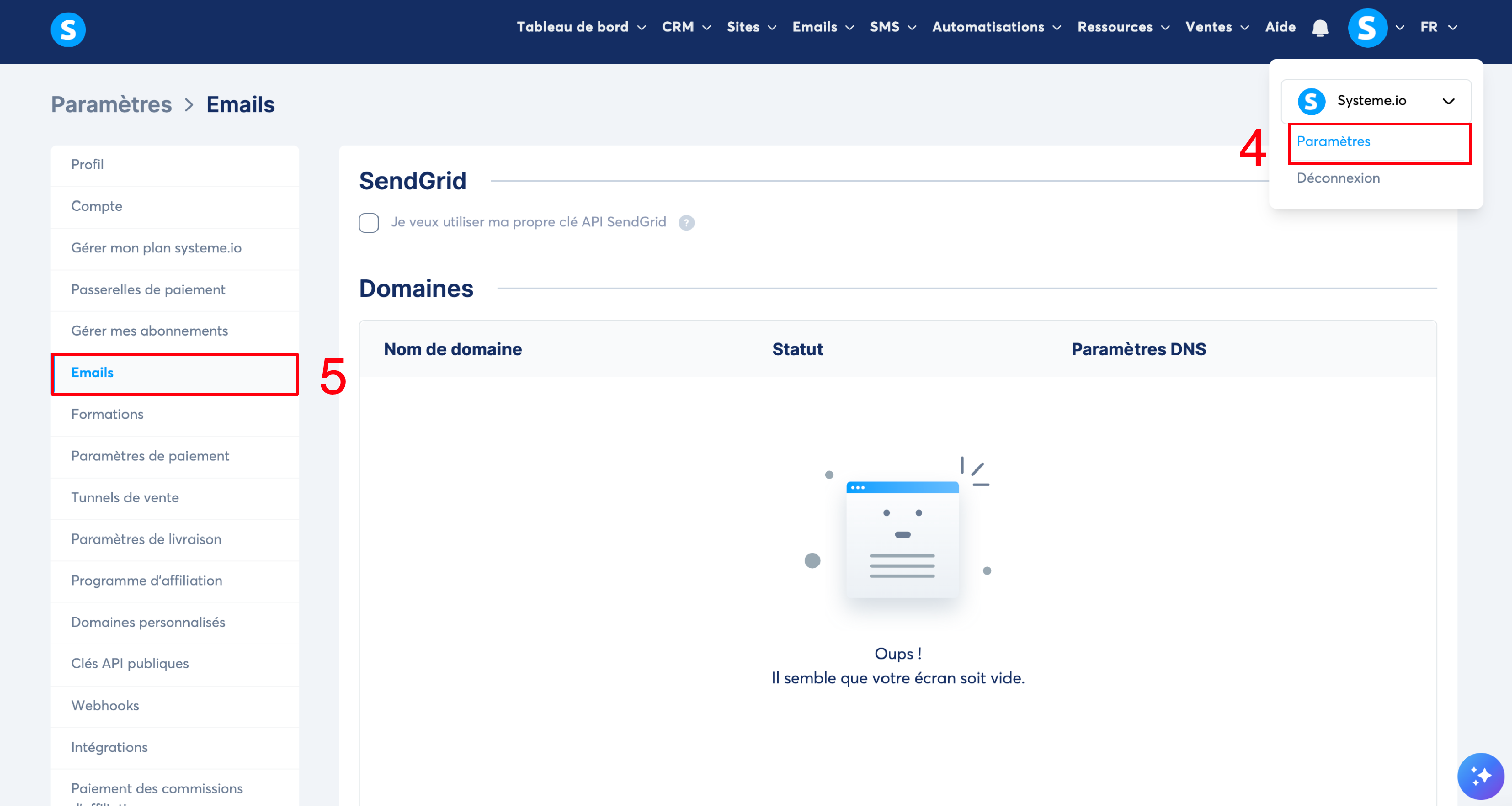Click the Paramètres breadcrumb
The width and height of the screenshot is (1512, 806).
point(111,104)
